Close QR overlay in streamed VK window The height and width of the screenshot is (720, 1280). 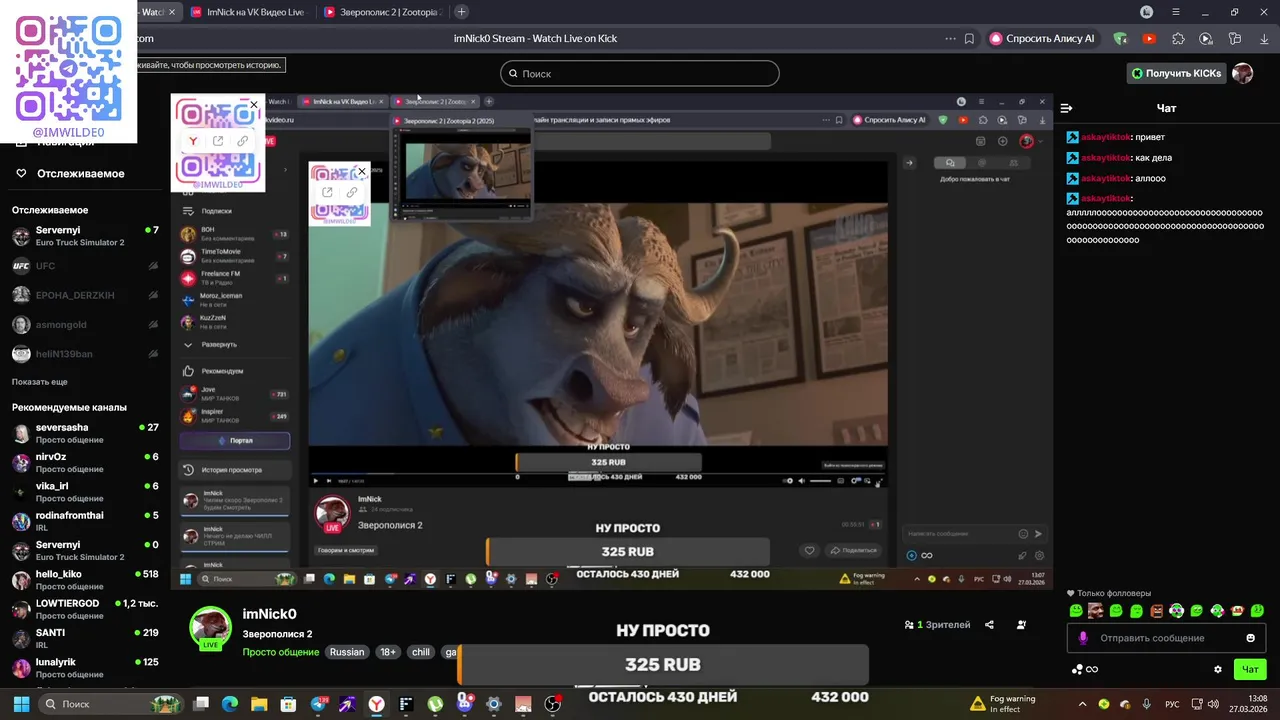(x=362, y=172)
